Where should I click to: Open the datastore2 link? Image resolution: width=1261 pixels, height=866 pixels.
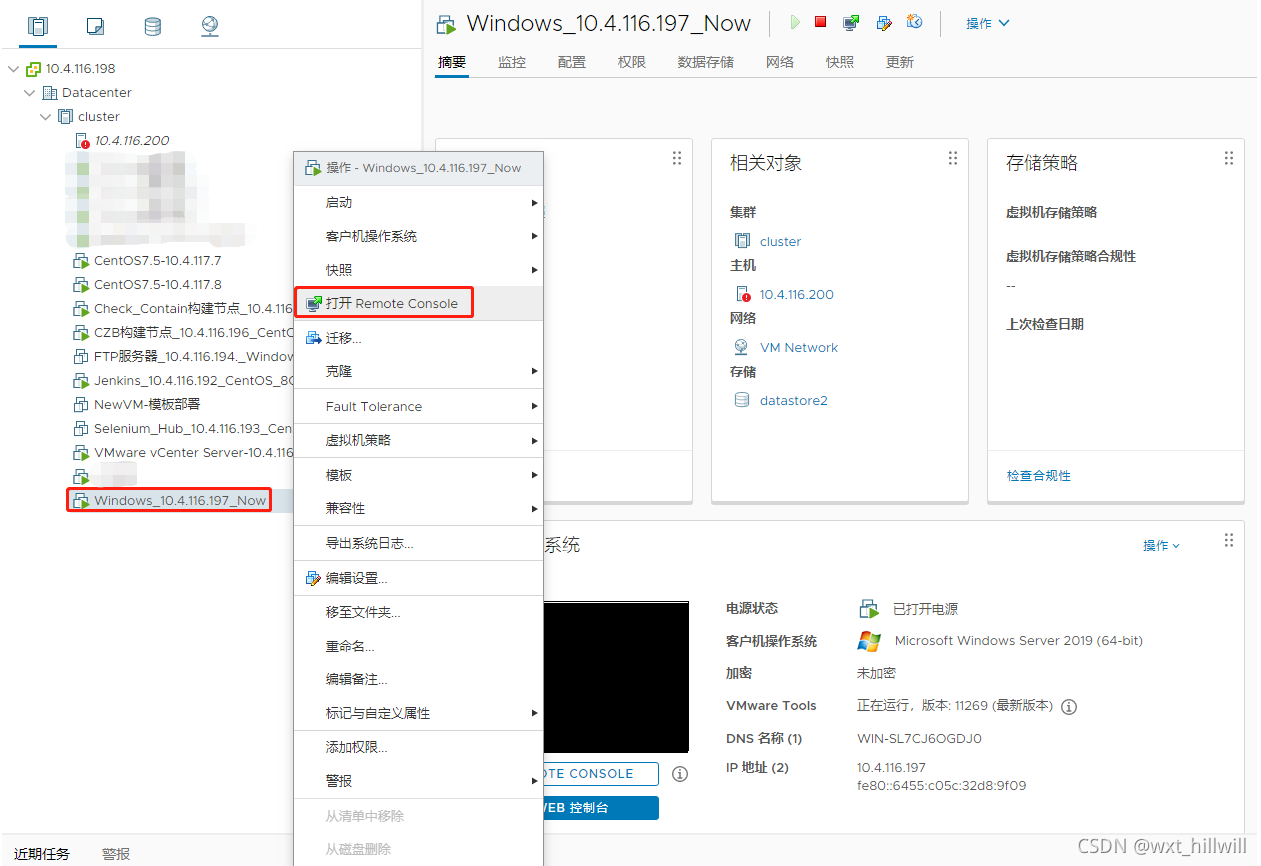tap(794, 400)
